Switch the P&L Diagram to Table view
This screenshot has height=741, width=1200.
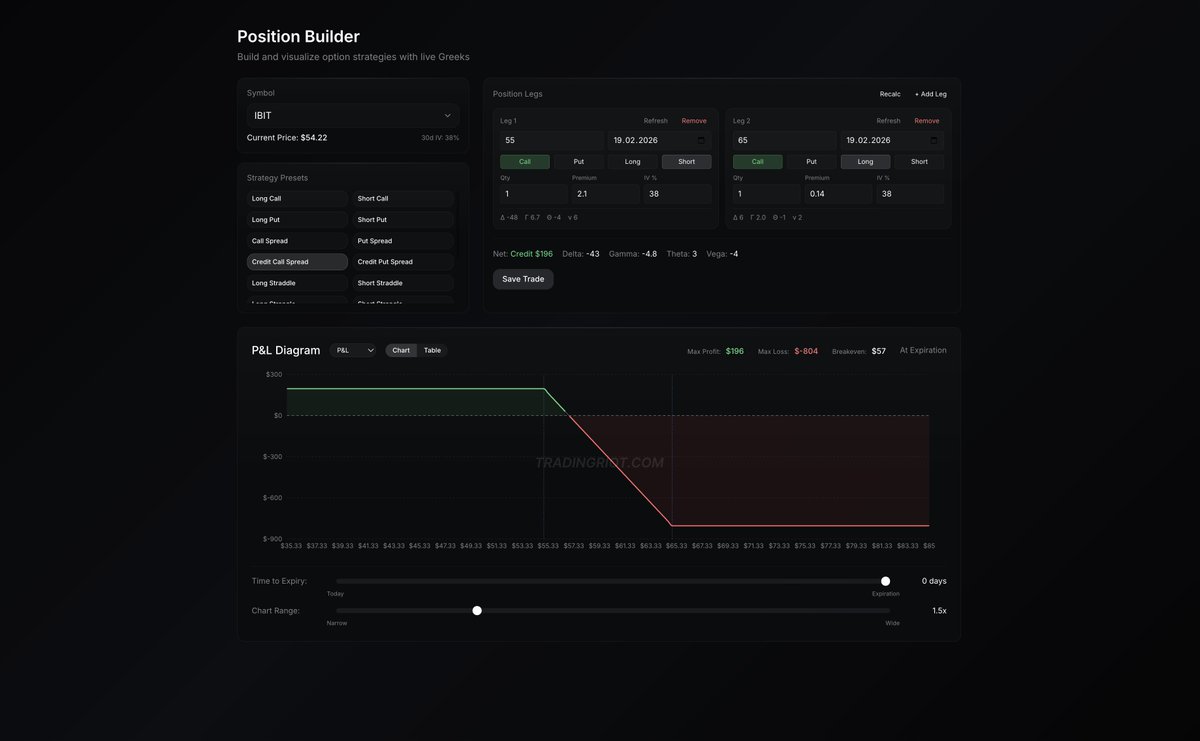tap(432, 350)
